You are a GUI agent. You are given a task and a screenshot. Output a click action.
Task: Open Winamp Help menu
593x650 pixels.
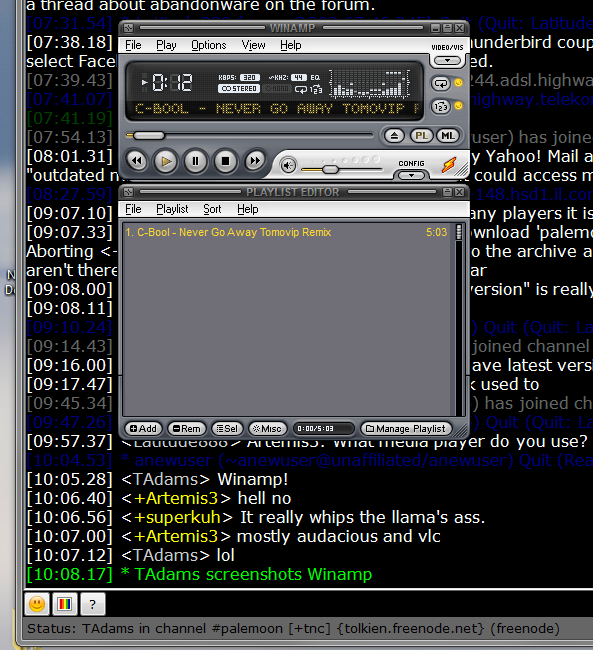click(x=291, y=45)
